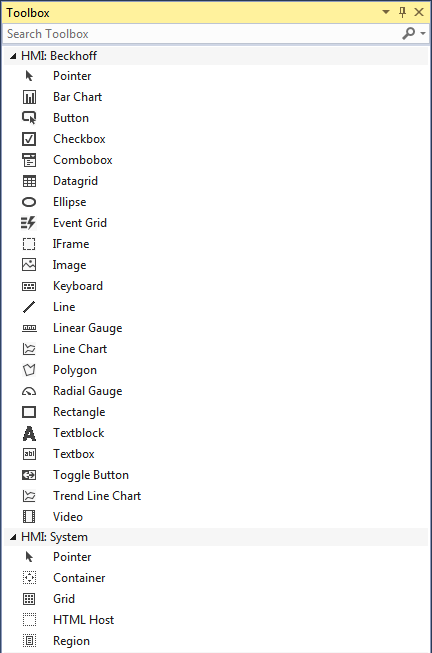Click the Textbox label text

[74, 454]
